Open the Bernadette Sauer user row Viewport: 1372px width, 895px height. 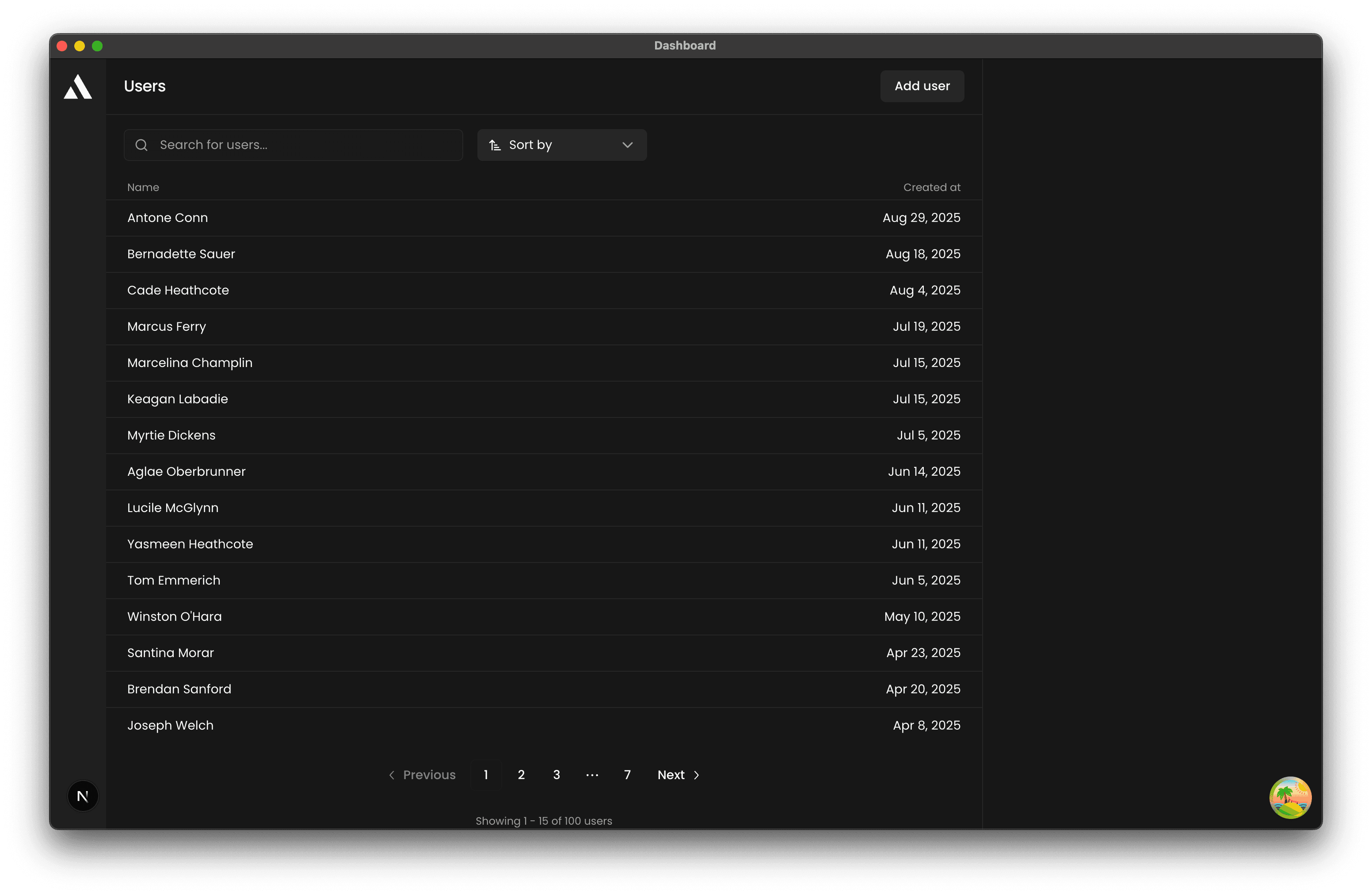(x=544, y=254)
